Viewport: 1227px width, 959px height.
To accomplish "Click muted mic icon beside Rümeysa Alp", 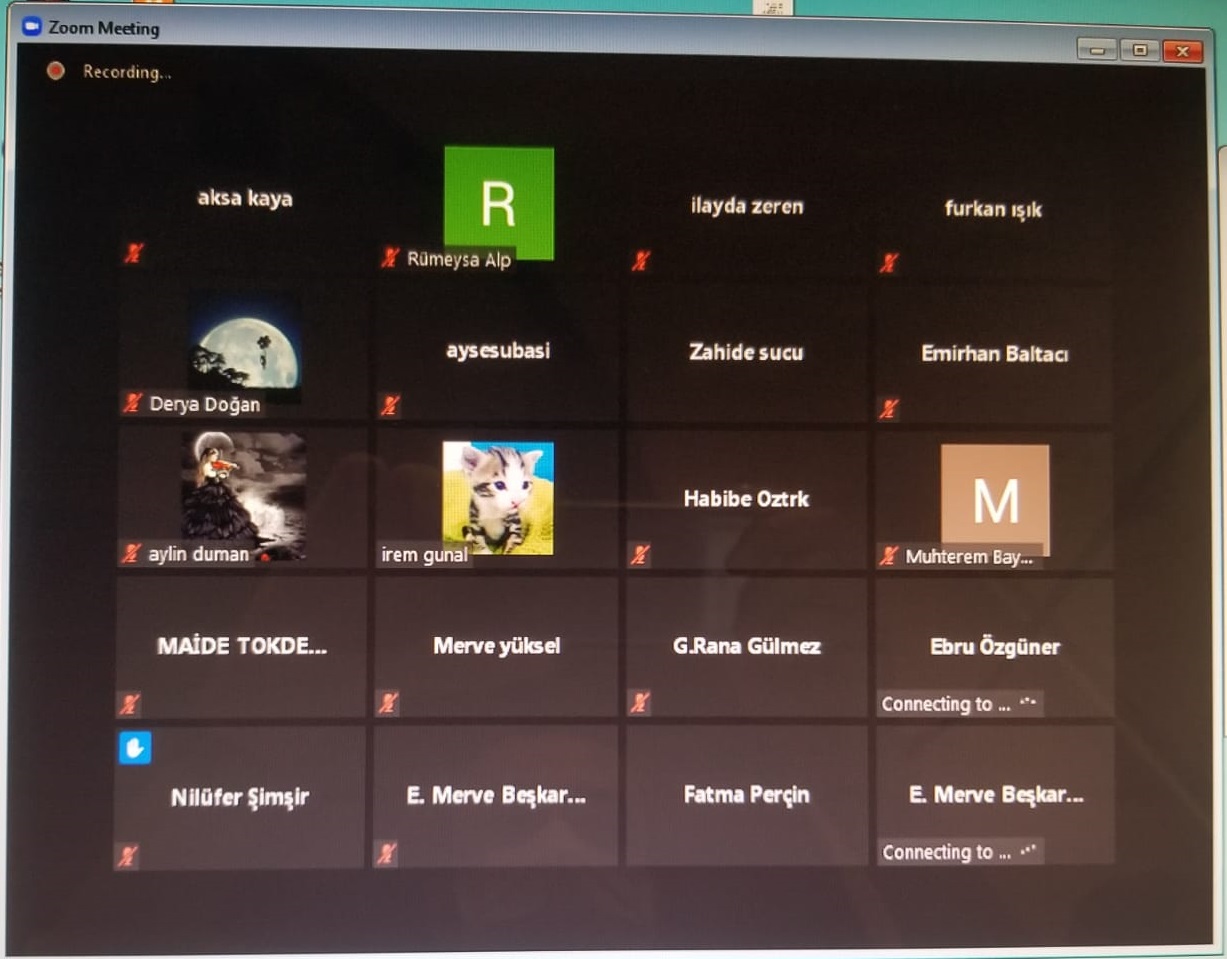I will point(390,259).
